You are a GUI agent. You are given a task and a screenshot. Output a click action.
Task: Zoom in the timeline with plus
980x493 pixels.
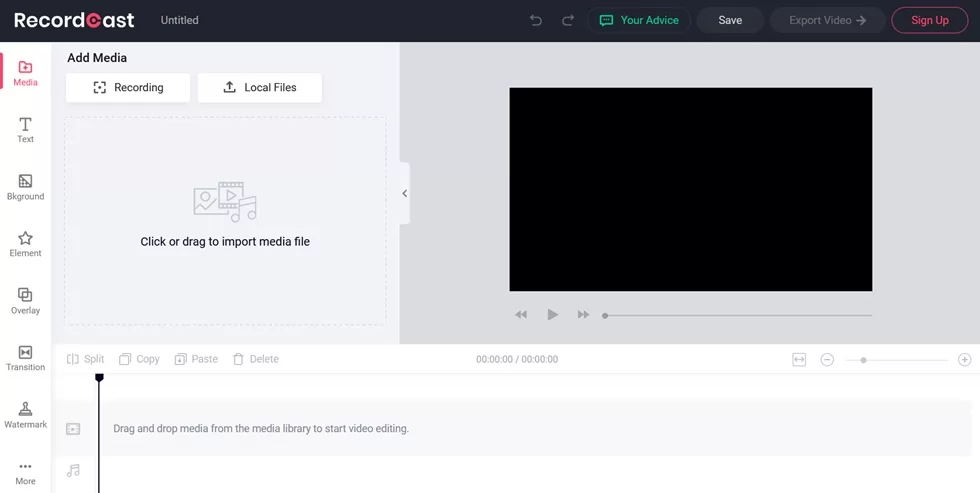pos(964,359)
